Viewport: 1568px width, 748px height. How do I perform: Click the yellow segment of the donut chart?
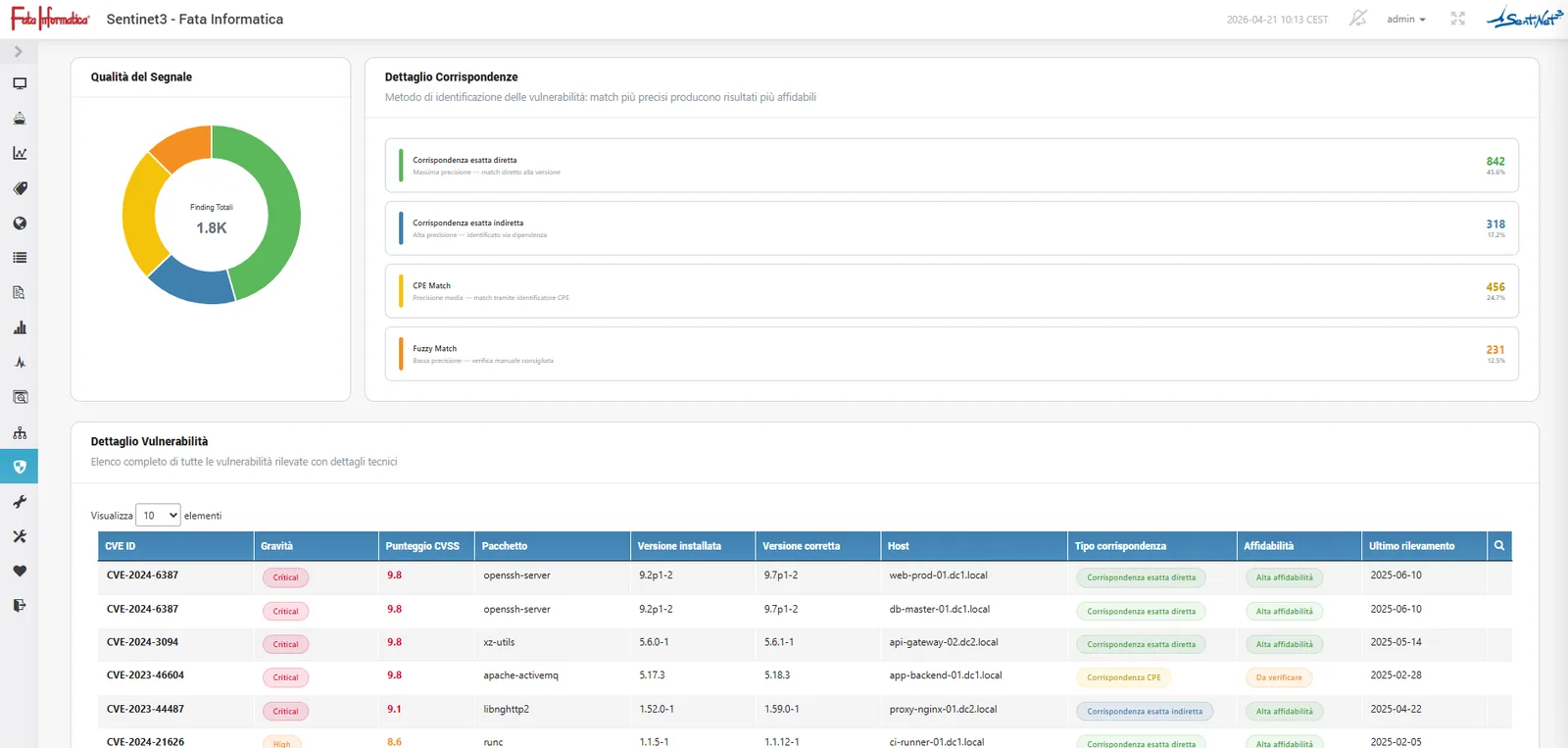click(x=139, y=216)
